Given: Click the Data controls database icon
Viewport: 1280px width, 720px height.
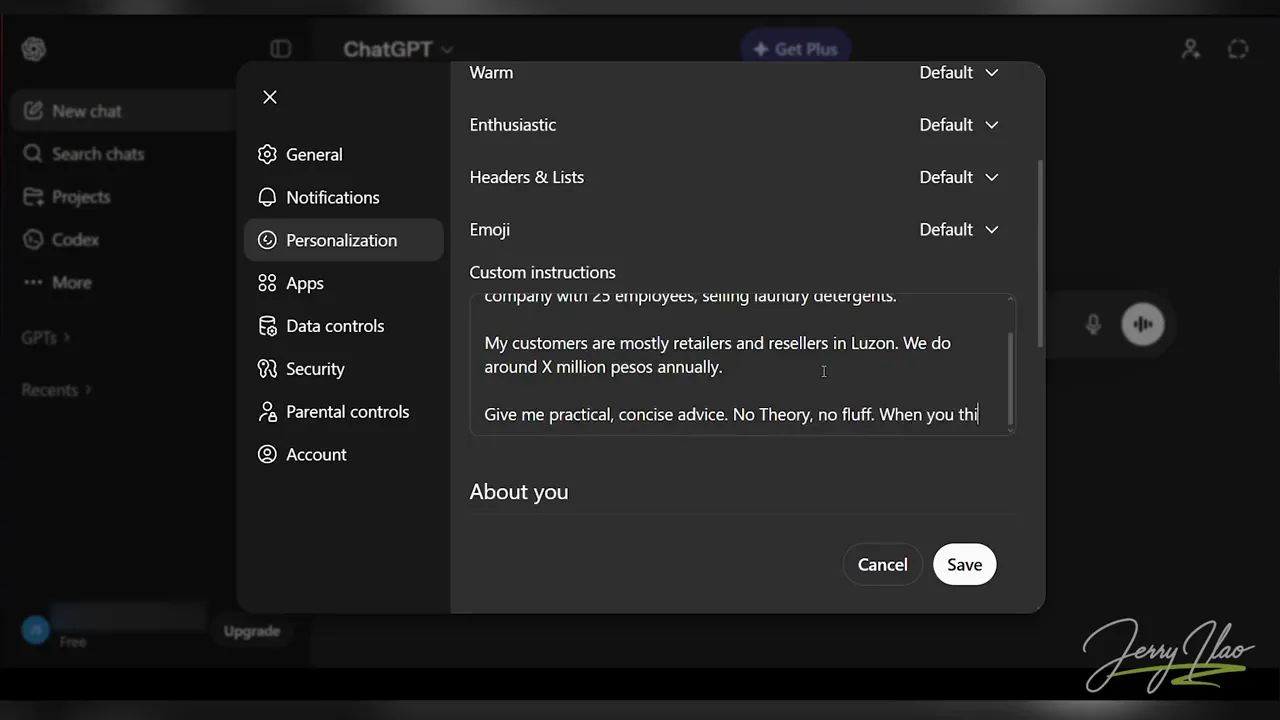Looking at the screenshot, I should 267,326.
